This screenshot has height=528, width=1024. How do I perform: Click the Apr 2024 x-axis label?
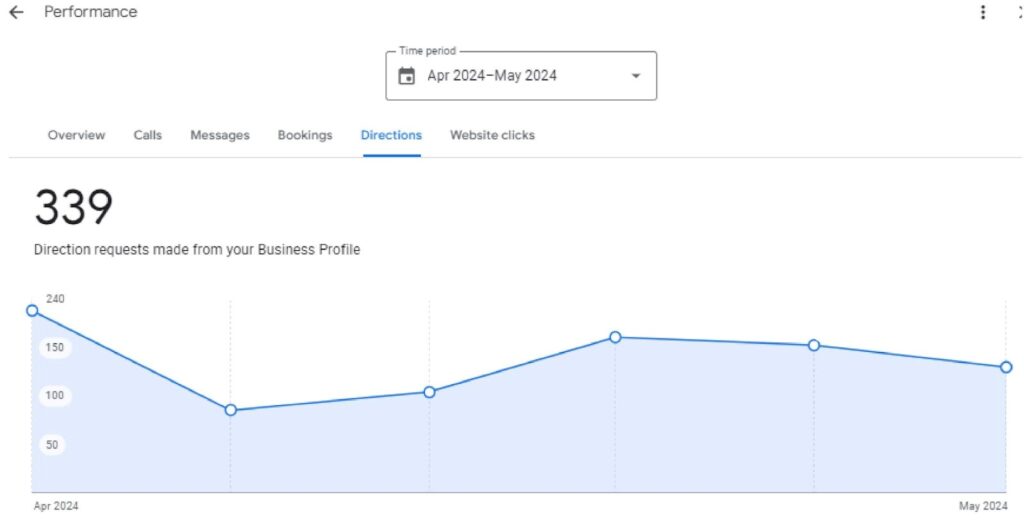(56, 506)
